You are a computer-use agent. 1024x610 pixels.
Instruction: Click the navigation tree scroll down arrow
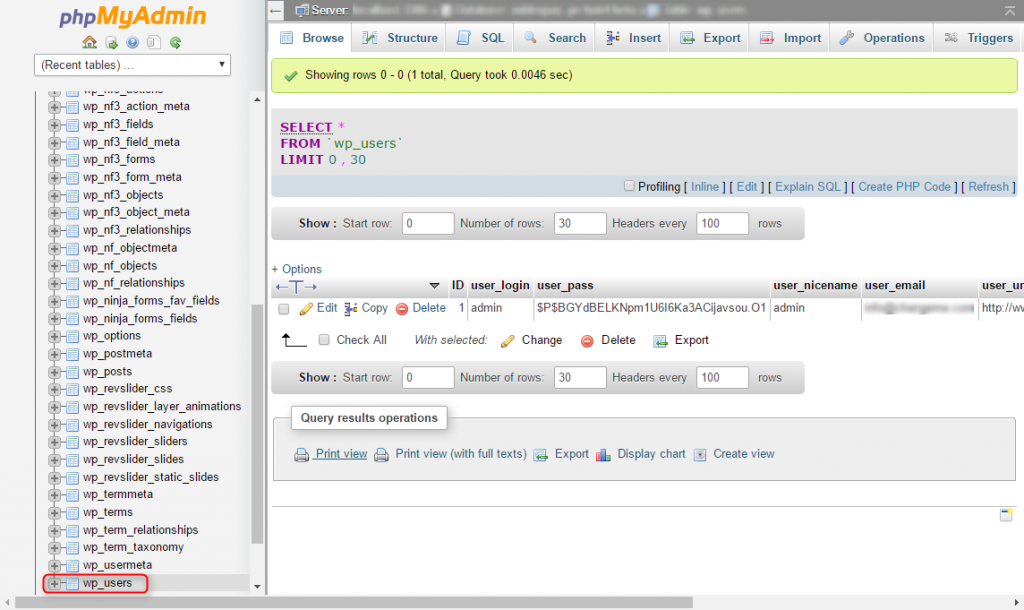257,586
